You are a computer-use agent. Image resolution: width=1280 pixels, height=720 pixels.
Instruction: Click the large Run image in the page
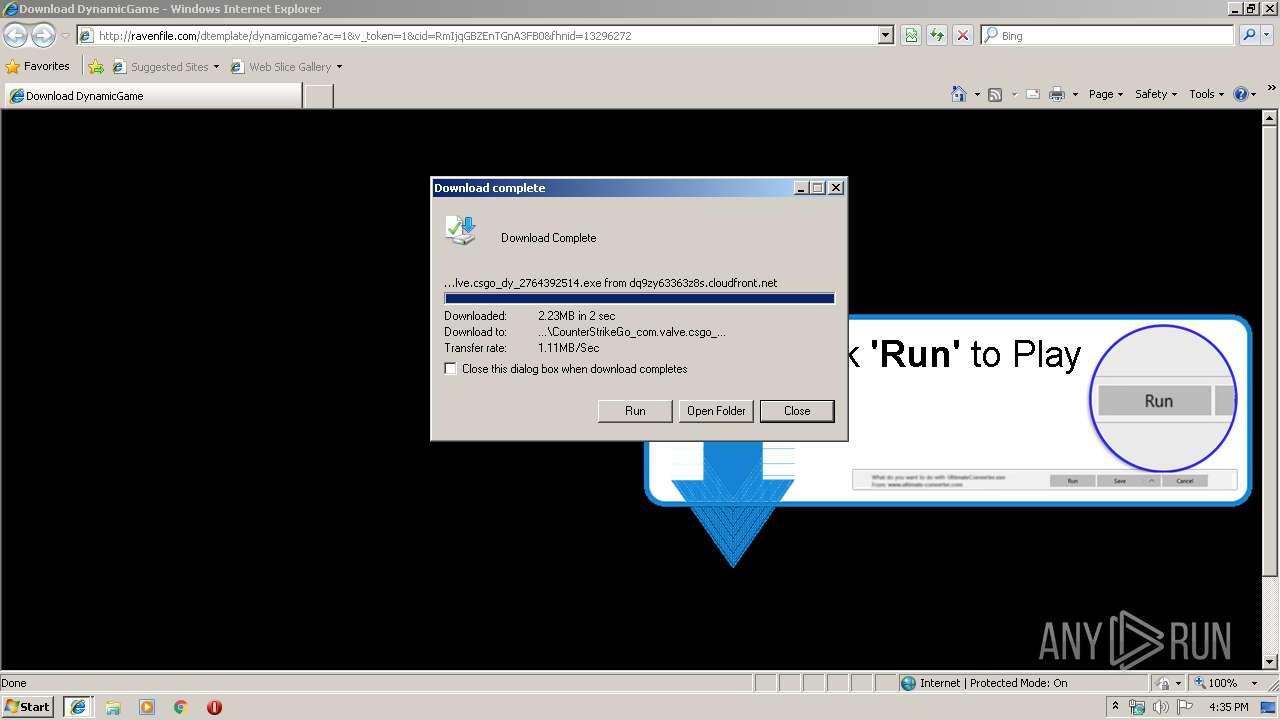(1163, 398)
